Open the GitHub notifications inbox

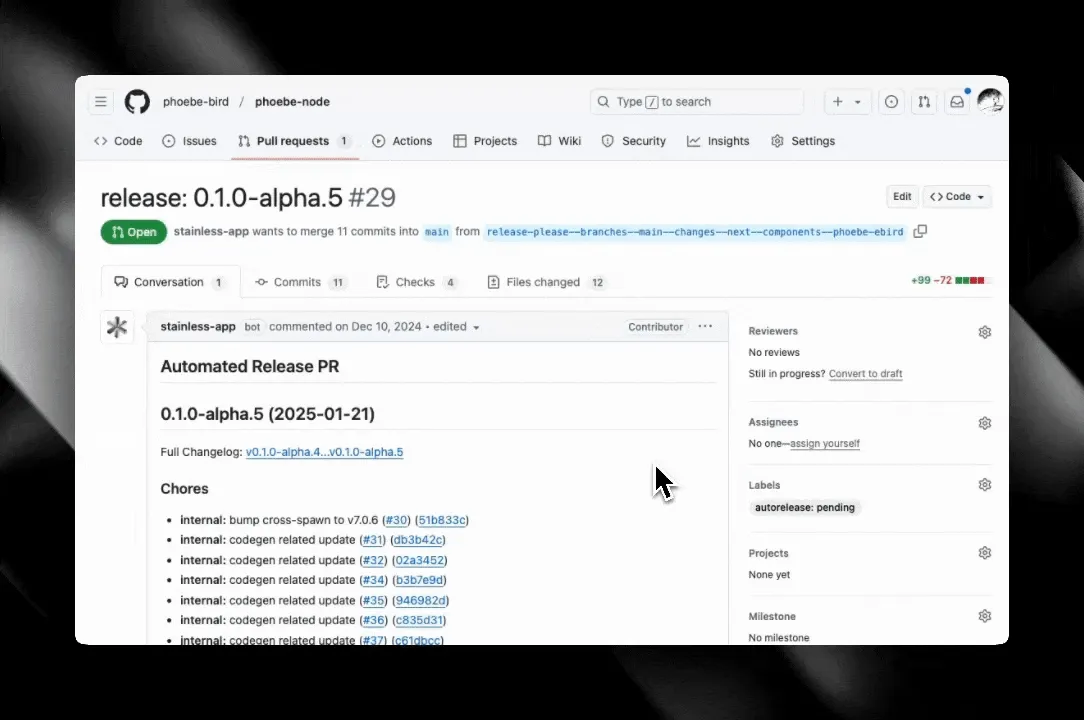point(956,101)
